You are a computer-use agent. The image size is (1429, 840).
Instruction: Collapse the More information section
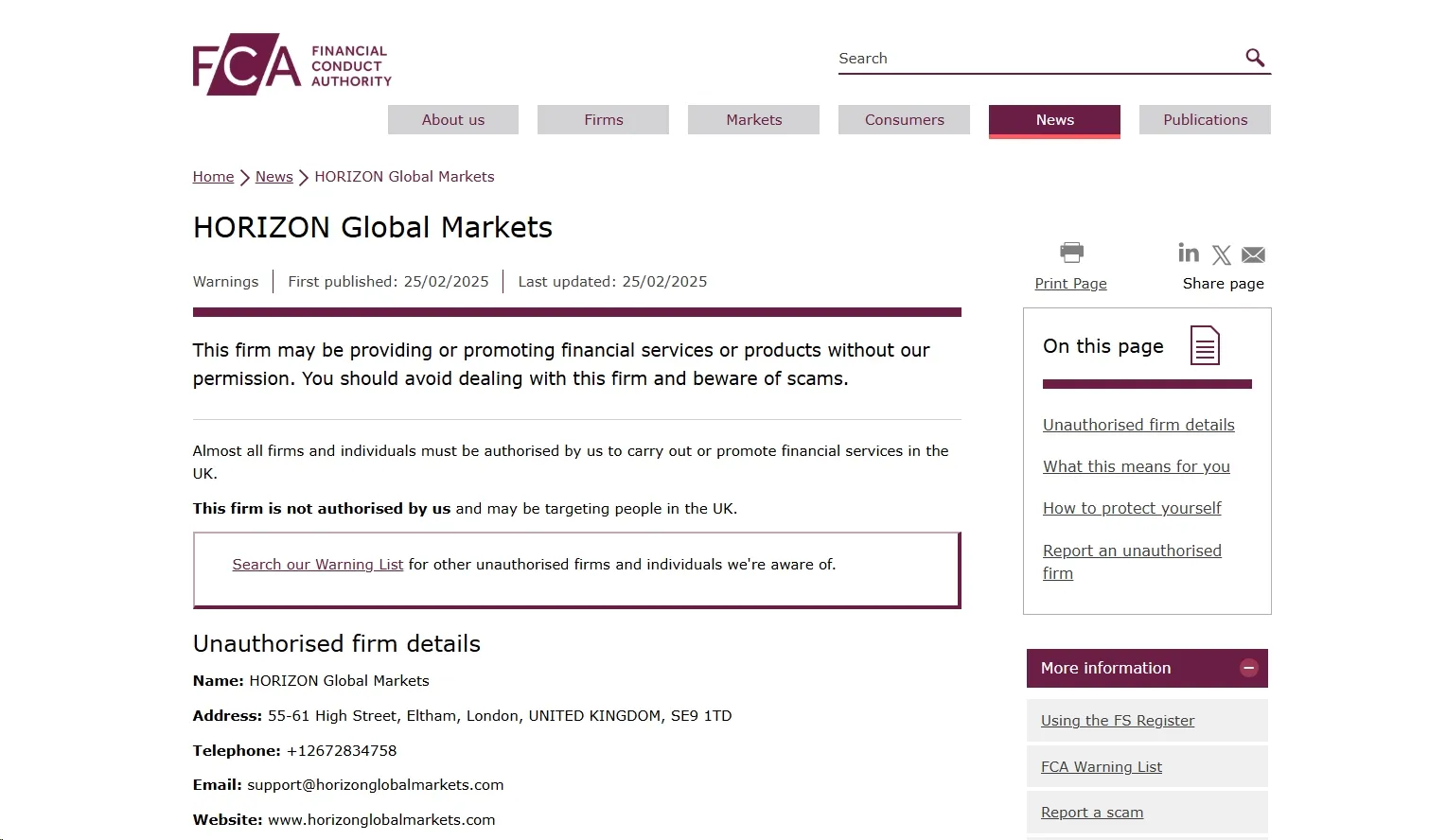1248,668
